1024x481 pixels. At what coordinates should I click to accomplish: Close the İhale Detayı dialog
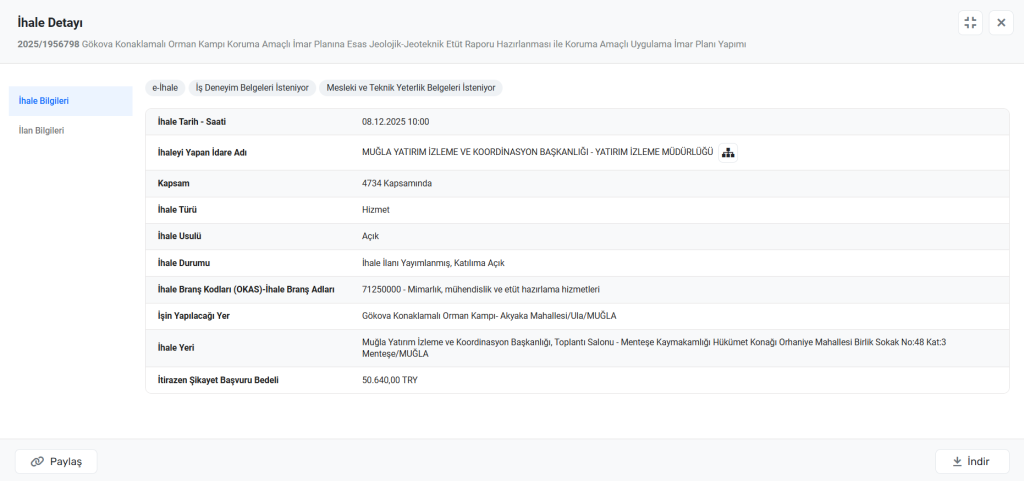click(x=1001, y=23)
